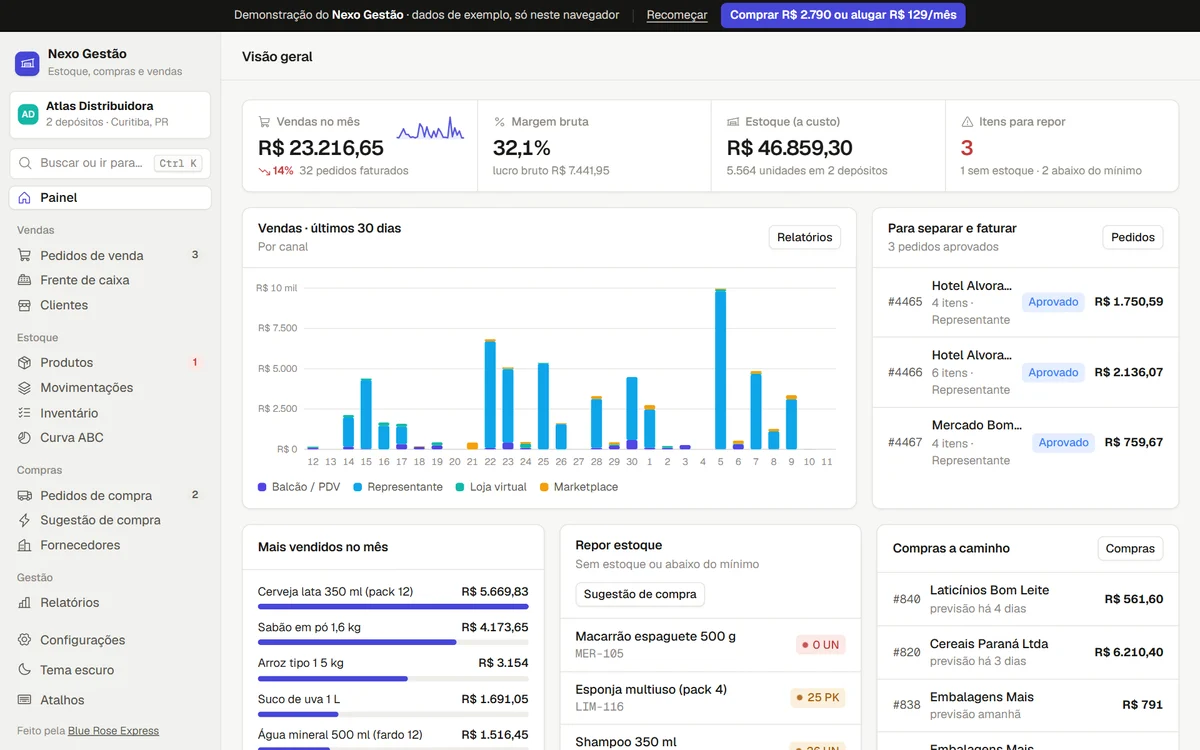The width and height of the screenshot is (1200, 750).
Task: Open purchase #838 Embalagens Mais
Action: click(x=1028, y=705)
